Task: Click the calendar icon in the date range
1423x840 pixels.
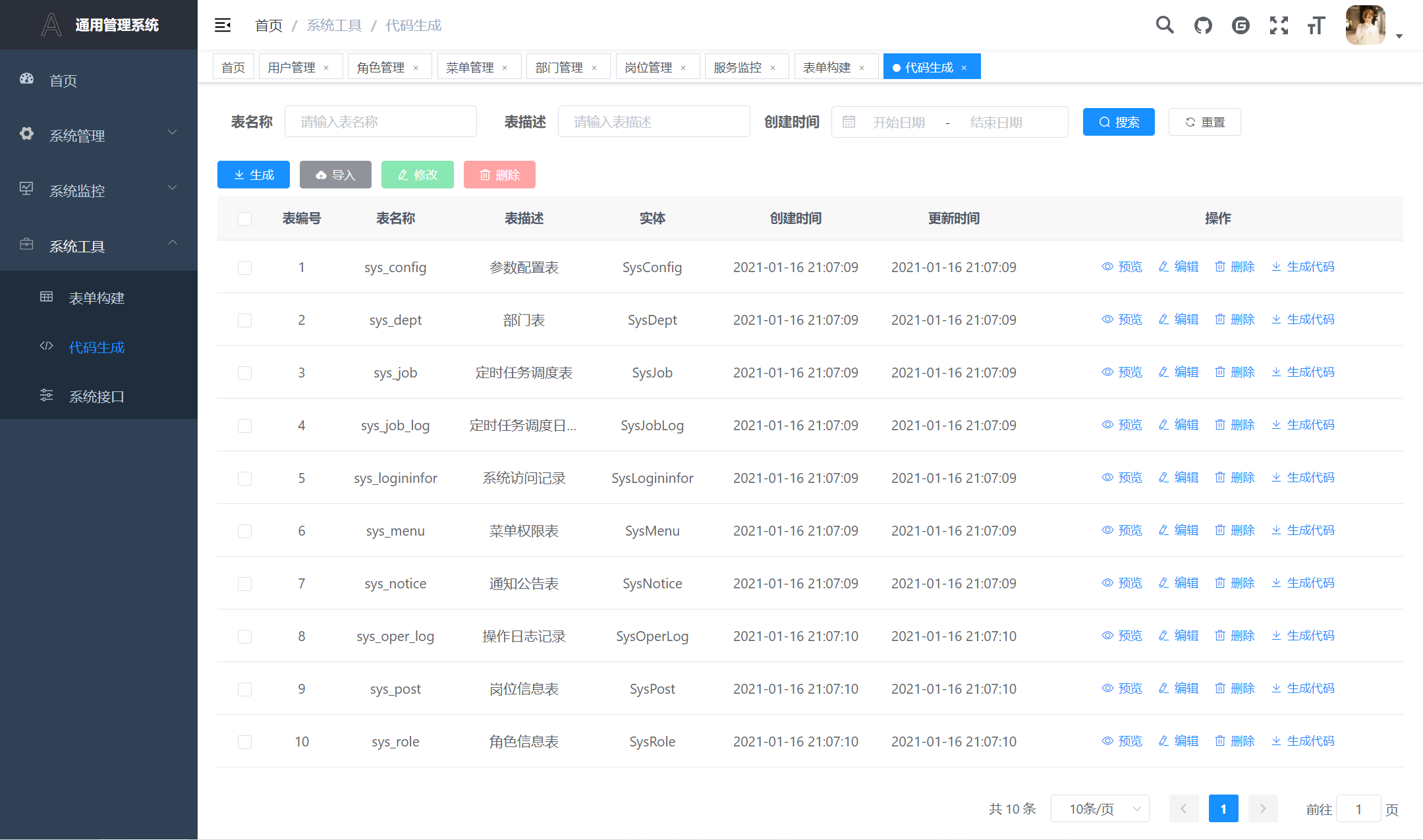Action: (x=849, y=122)
